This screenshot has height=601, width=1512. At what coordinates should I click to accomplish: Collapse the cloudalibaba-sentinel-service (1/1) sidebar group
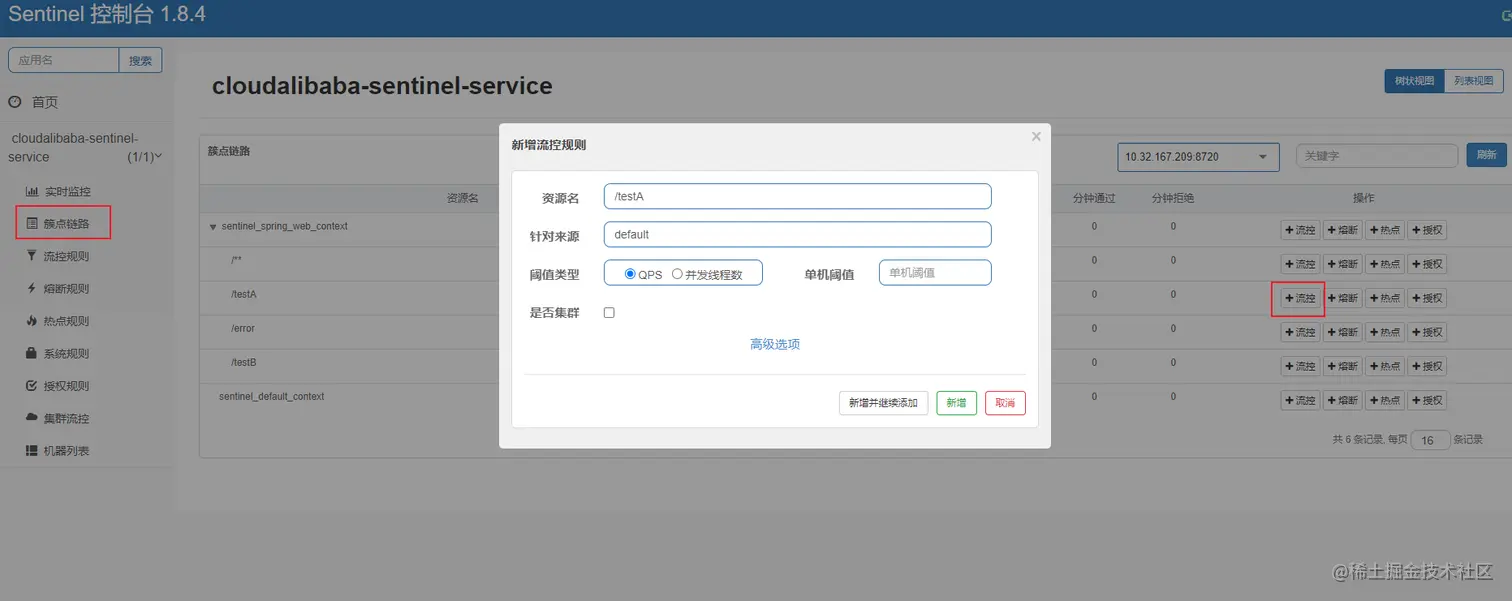86,148
